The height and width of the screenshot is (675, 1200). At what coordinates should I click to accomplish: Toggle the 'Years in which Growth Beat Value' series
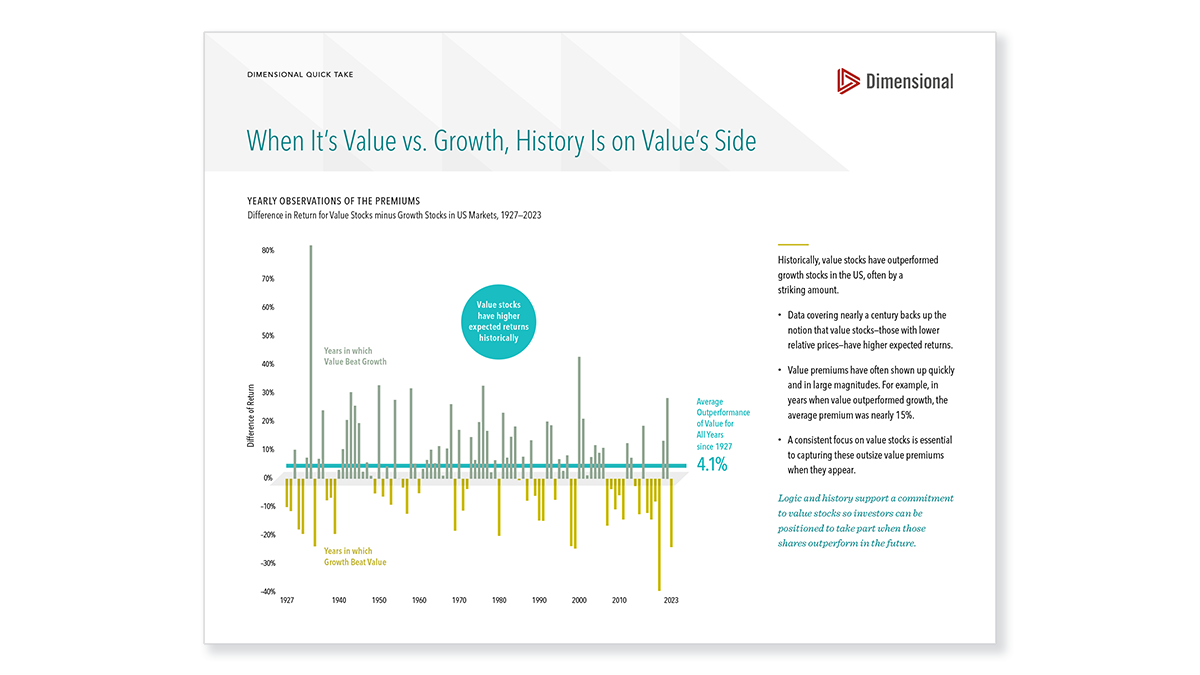[356, 556]
